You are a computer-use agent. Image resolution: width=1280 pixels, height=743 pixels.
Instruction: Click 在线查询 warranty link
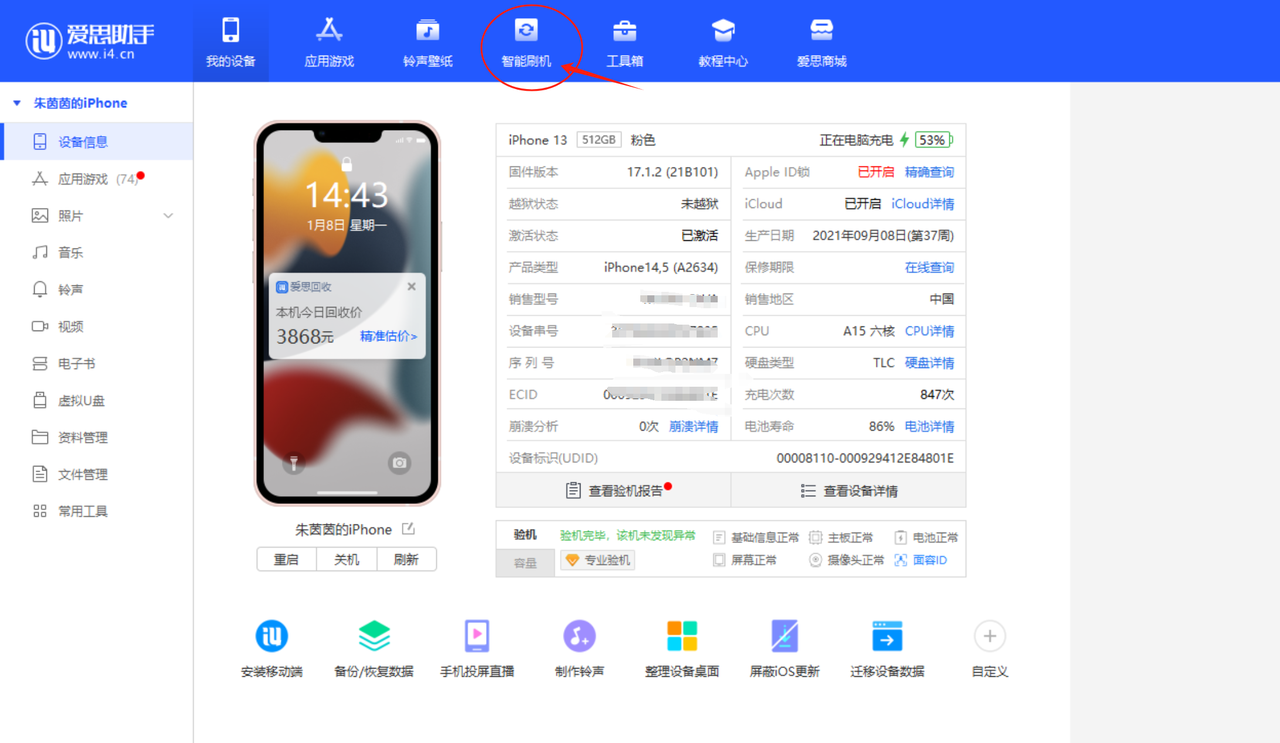coord(929,268)
